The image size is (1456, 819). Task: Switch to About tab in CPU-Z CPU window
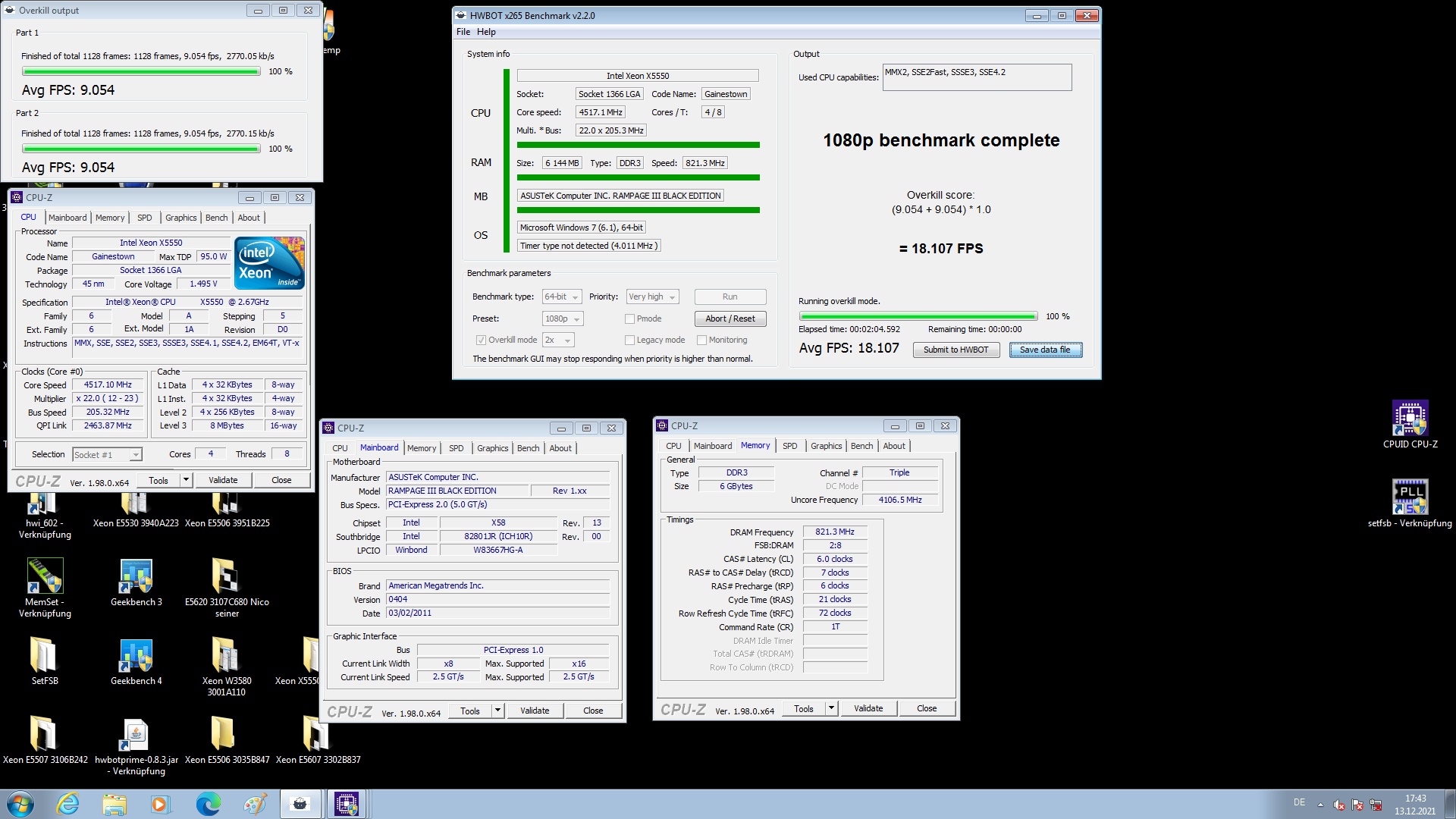249,218
